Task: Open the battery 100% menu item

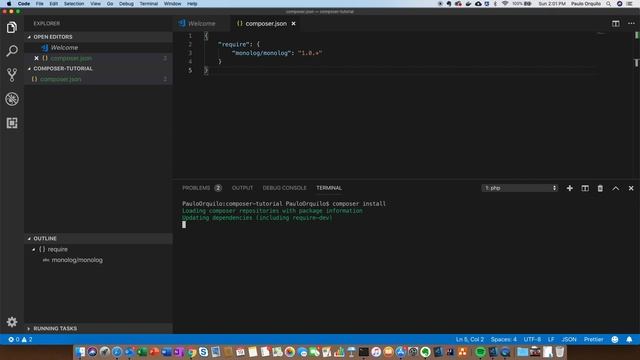Action: point(522,4)
